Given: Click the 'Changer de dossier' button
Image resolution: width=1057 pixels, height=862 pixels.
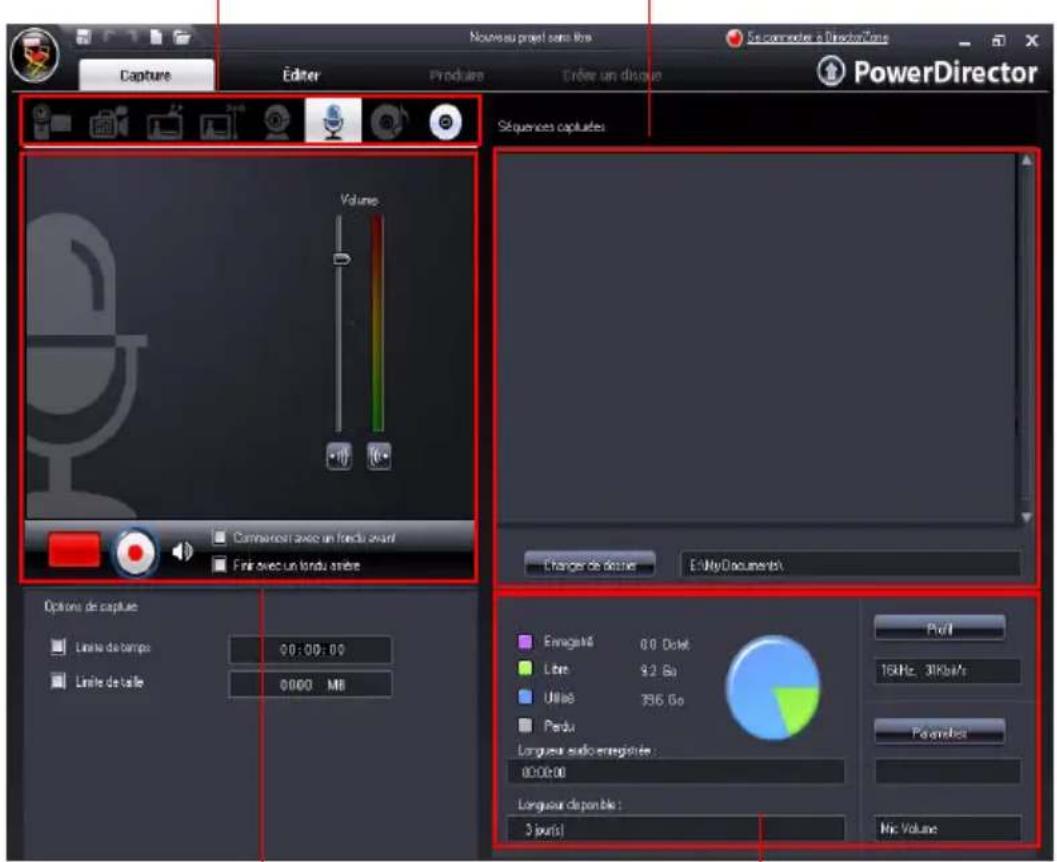Looking at the screenshot, I should (590, 565).
